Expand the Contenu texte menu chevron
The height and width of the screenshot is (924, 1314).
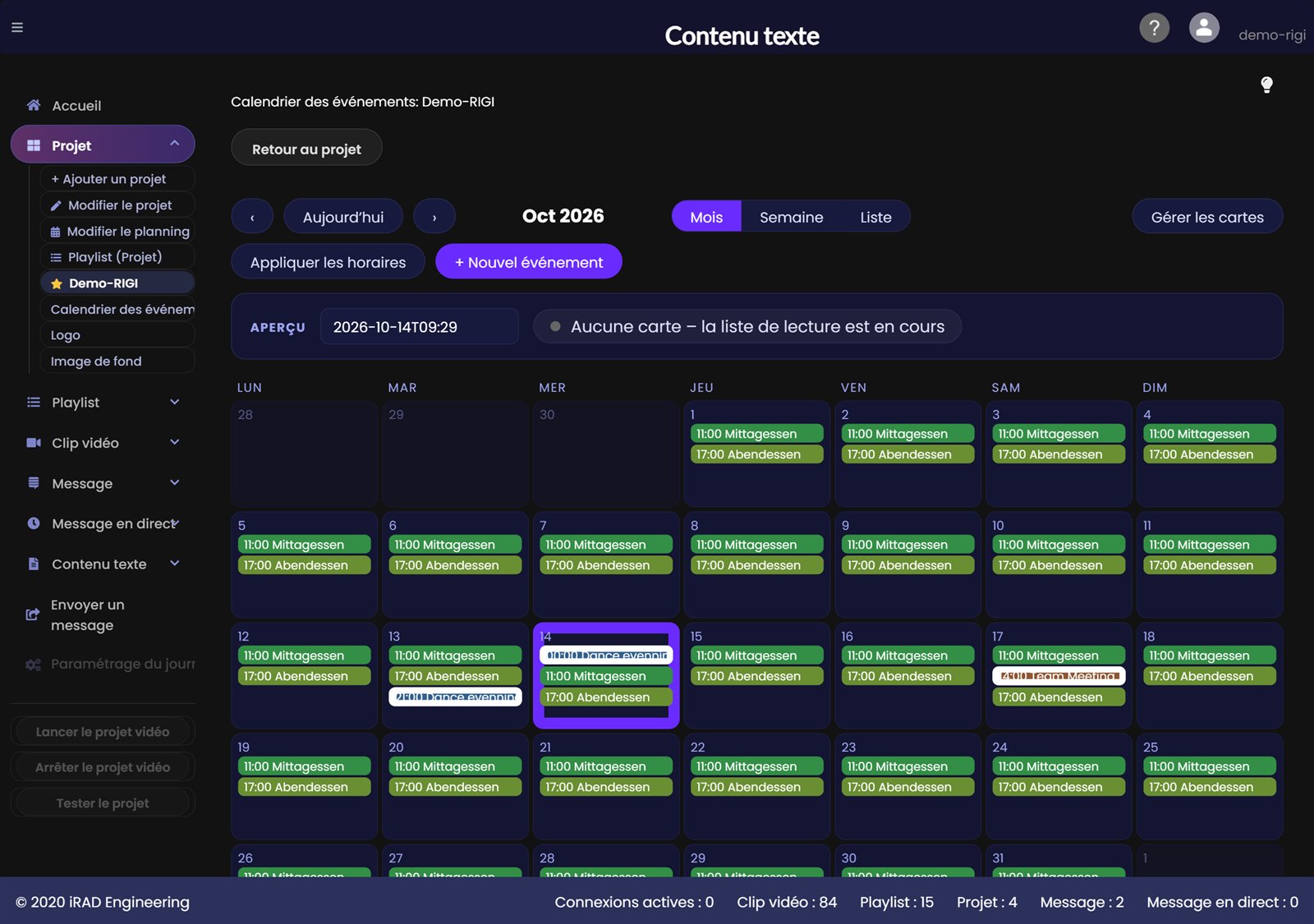174,563
